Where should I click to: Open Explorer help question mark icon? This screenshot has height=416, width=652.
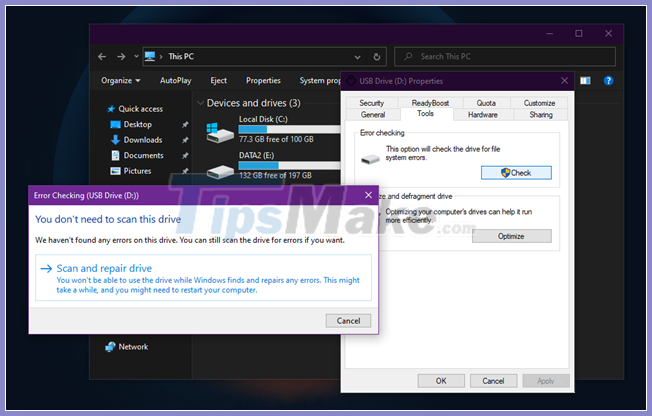[608, 81]
